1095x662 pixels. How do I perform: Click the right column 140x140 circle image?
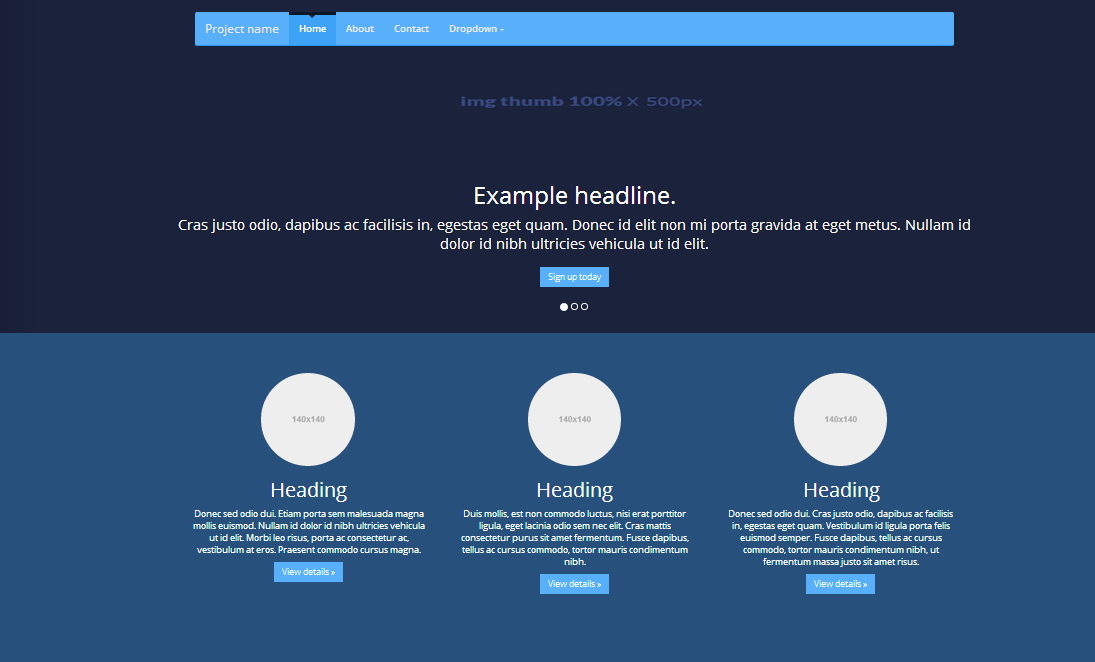click(840, 419)
